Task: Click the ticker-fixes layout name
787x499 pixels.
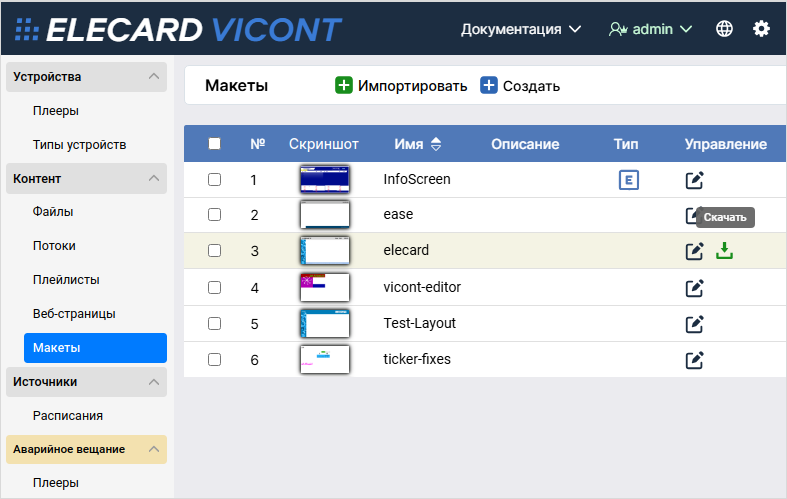Action: (x=417, y=359)
